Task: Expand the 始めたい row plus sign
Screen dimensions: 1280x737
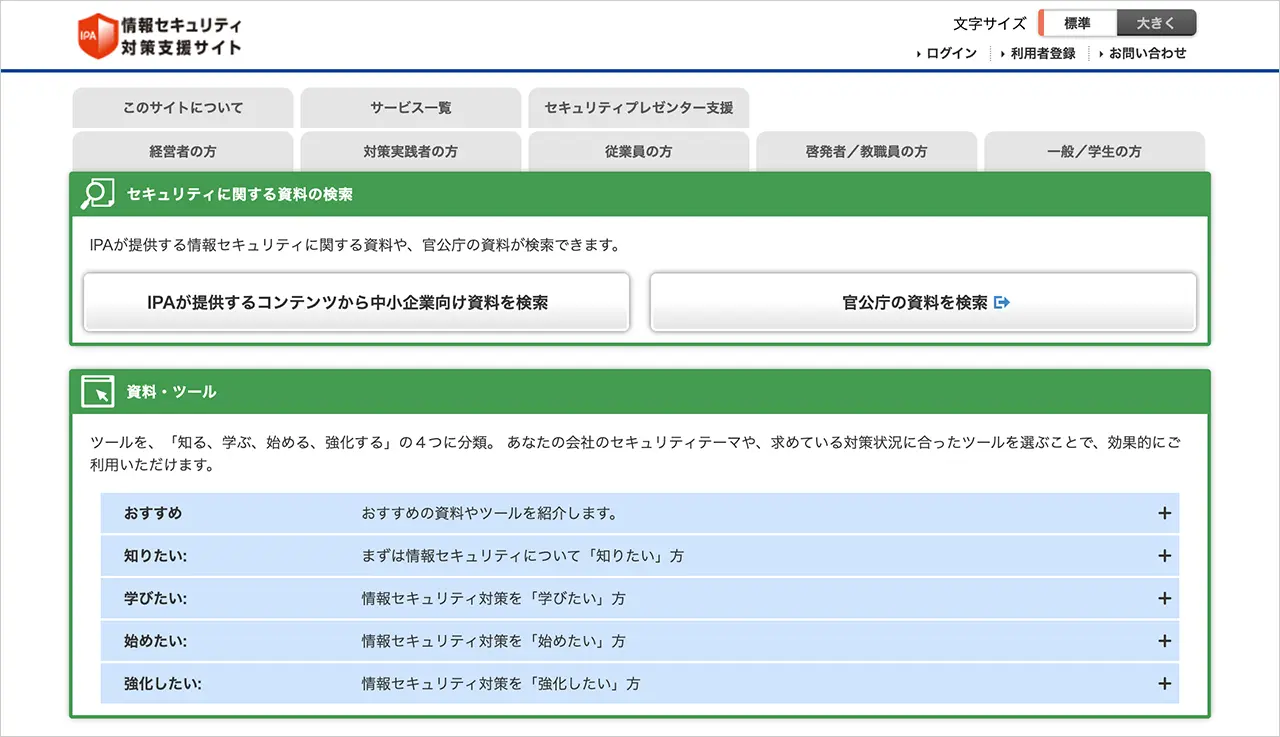Action: click(1164, 640)
